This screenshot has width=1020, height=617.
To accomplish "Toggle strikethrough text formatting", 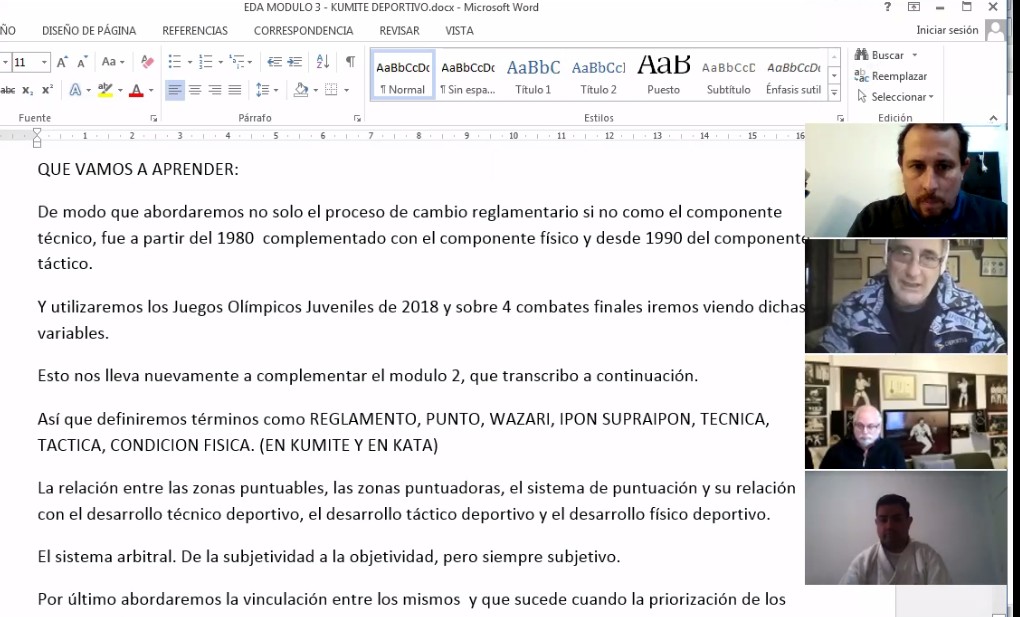I will (8, 90).
